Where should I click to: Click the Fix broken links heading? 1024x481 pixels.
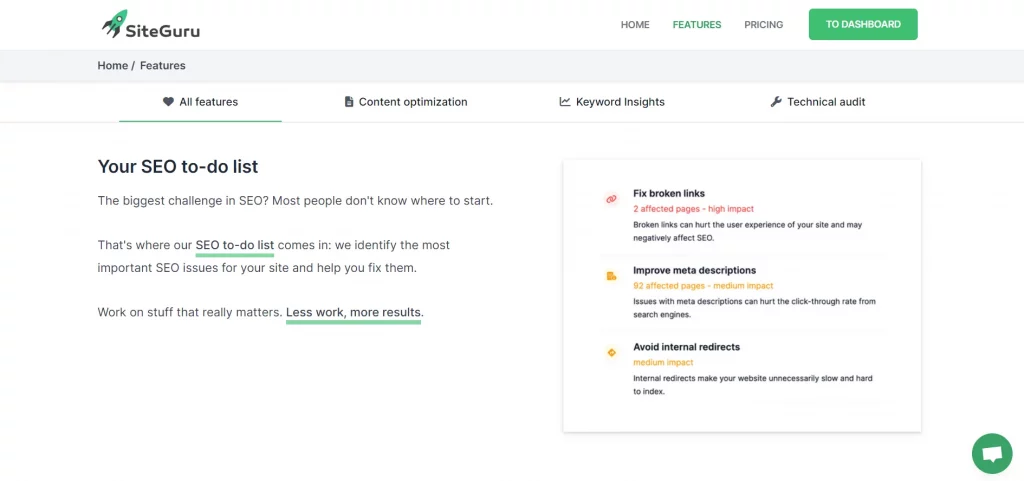coord(669,193)
